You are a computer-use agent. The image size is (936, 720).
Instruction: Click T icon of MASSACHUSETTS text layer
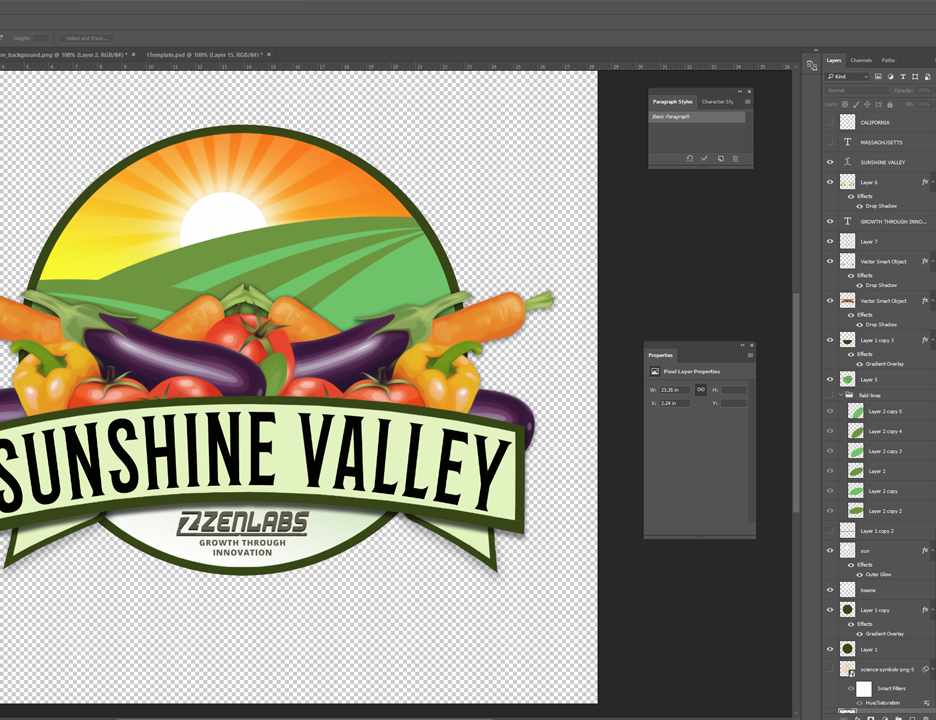pyautogui.click(x=847, y=142)
